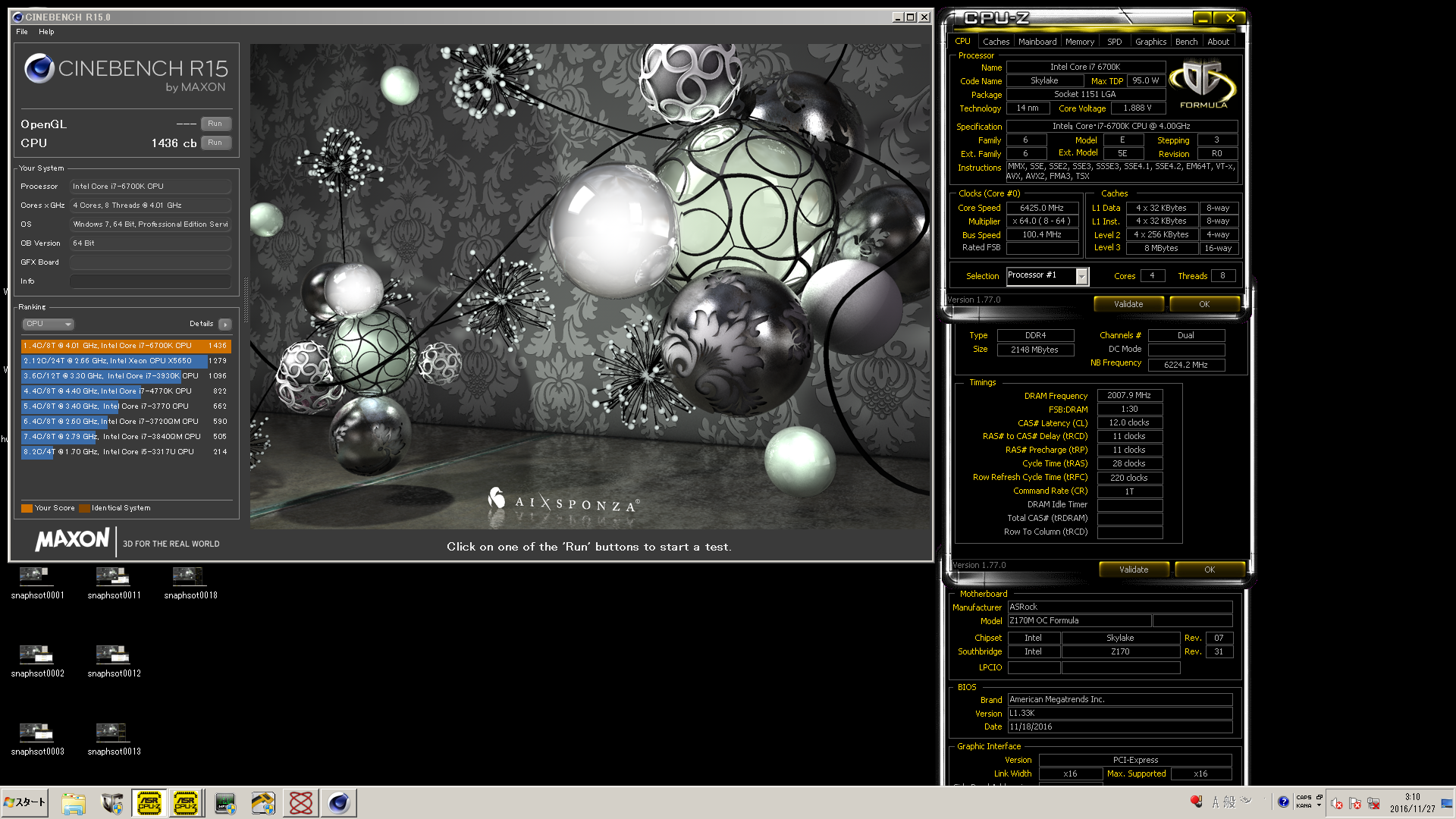
Task: Click show desktop icon beside clock
Action: tap(1447, 803)
